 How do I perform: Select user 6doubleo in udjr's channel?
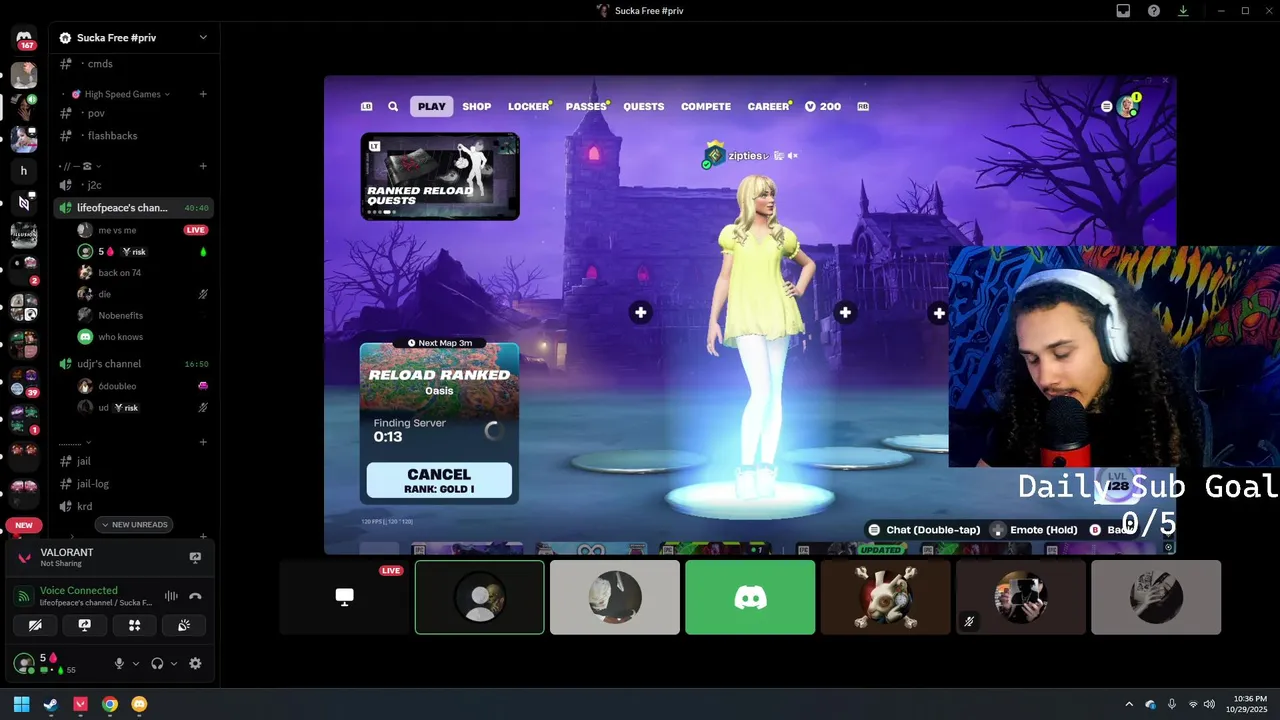[143, 386]
